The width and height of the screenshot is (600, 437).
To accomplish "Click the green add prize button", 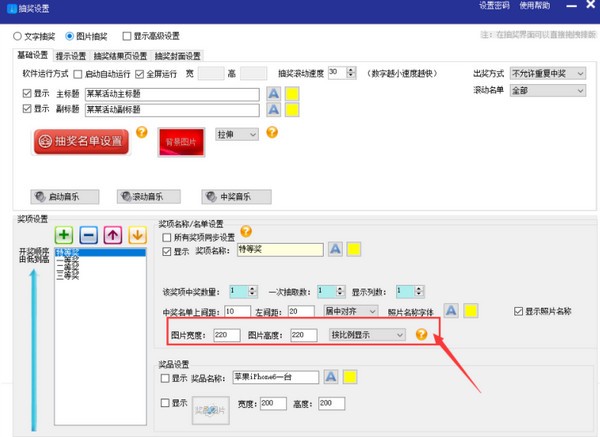I will click(61, 236).
